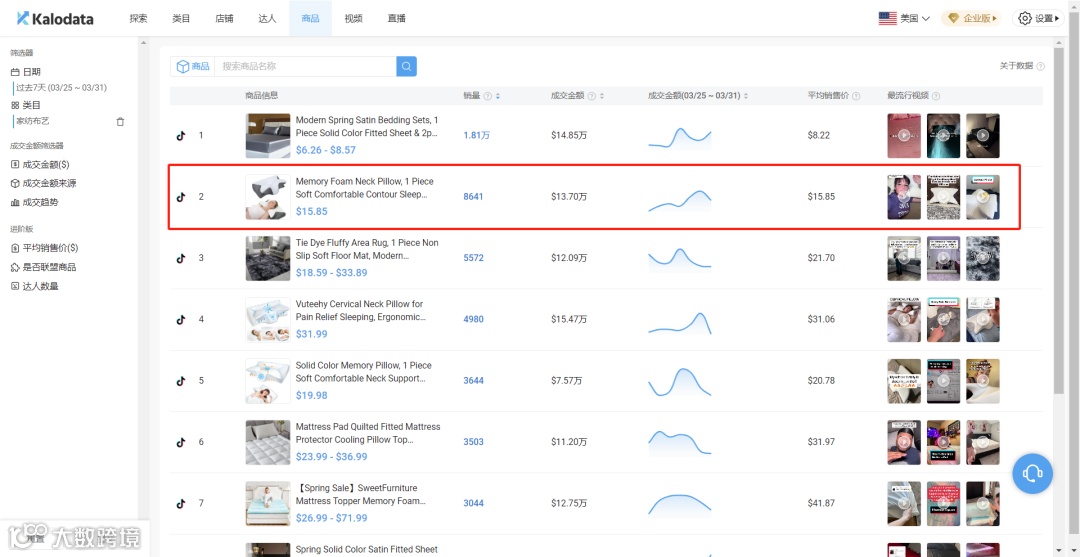Image resolution: width=1080 pixels, height=557 pixels.
Task: Click inside the 搜索商品名称 search field
Action: pyautogui.click(x=305, y=66)
